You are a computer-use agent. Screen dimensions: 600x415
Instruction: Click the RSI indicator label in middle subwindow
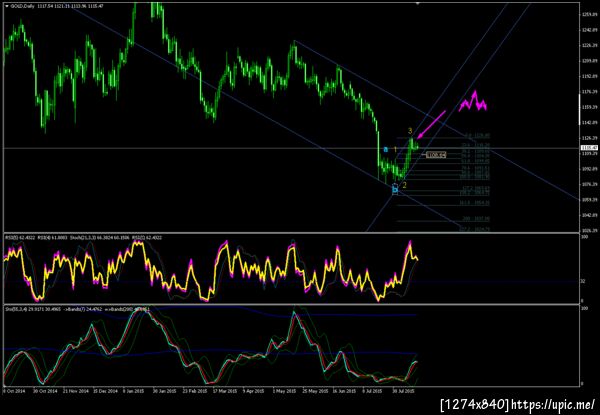pos(83,238)
